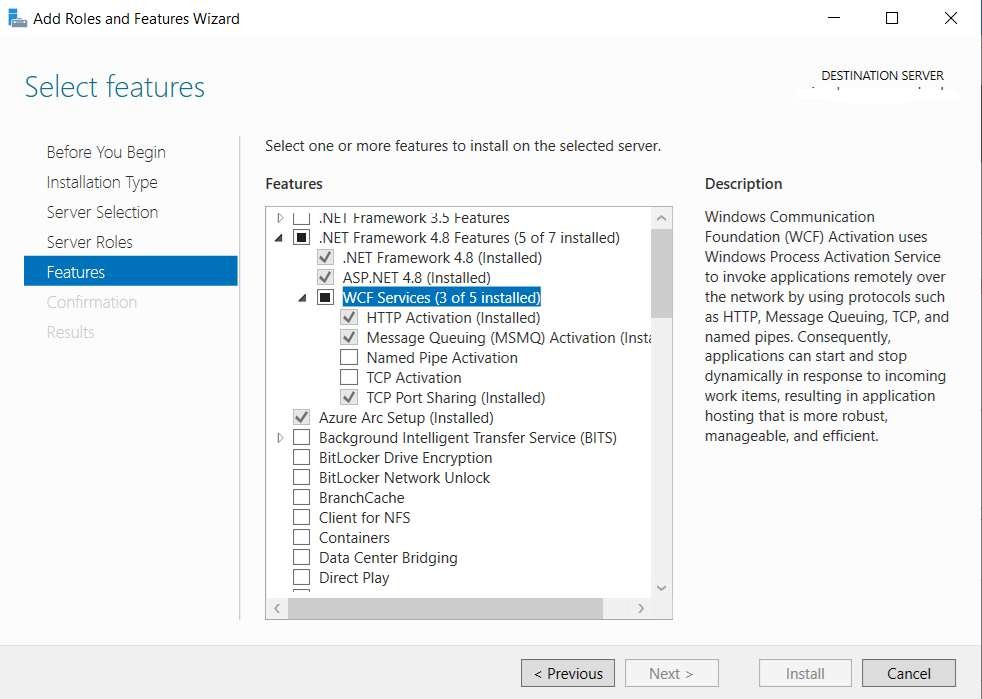The width and height of the screenshot is (982, 699).
Task: Click the vertical scrollbar thumb in features list
Action: coord(661,272)
